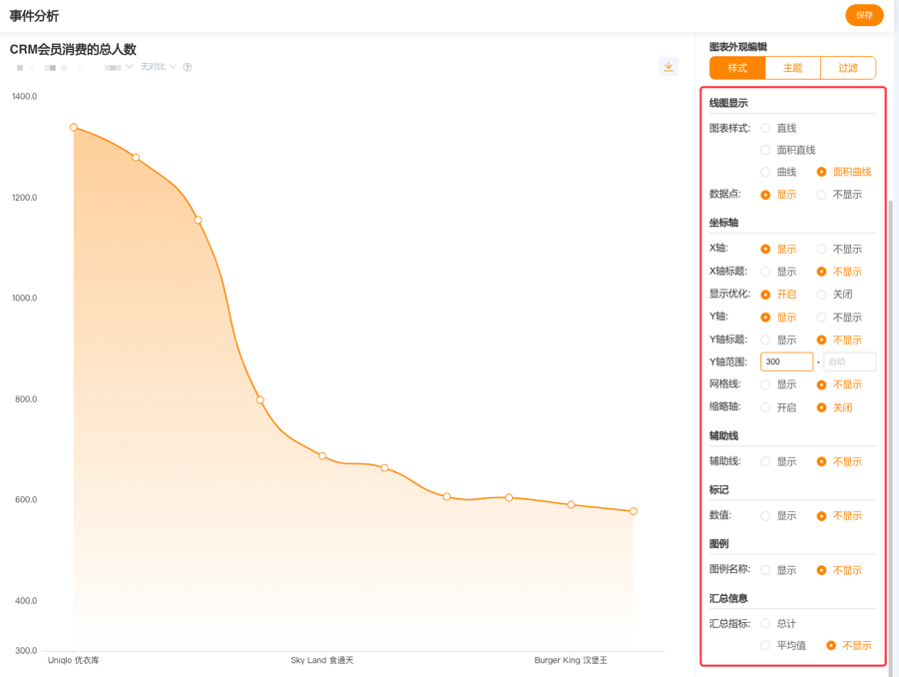Viewport: 899px width, 677px height.
Task: Select 总计 for 汇总指标
Action: tap(766, 624)
